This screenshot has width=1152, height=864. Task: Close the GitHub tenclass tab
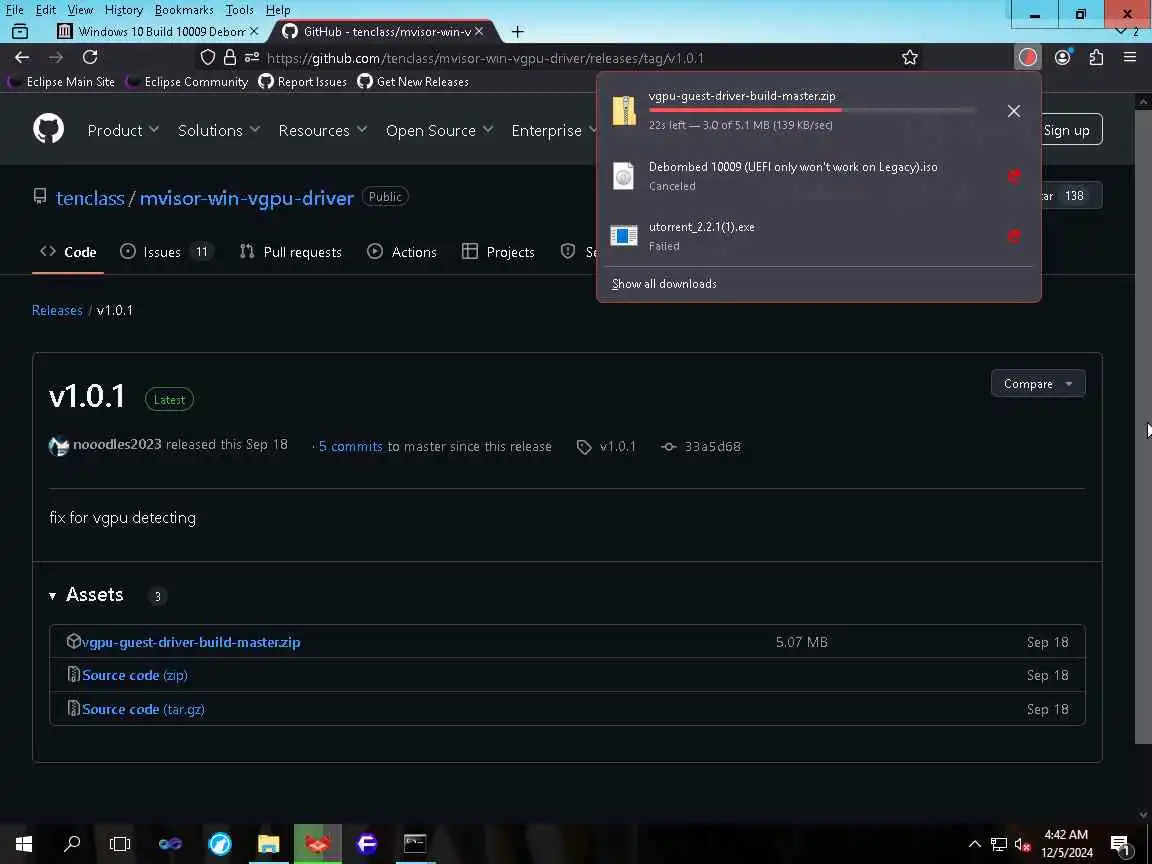click(x=479, y=32)
